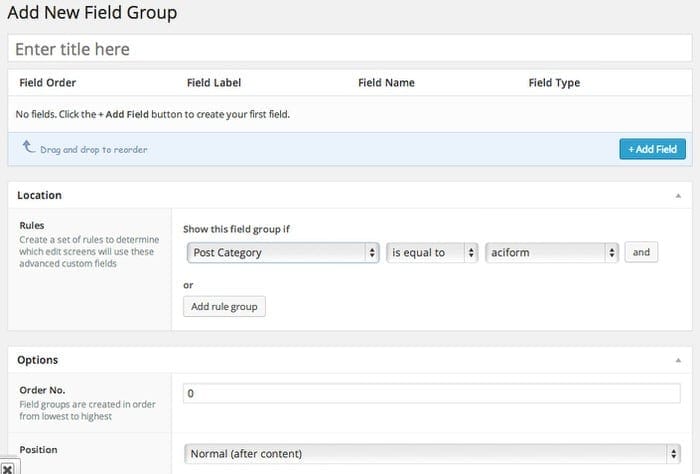Click the Location panel heading
This screenshot has height=474, width=700.
coord(39,195)
